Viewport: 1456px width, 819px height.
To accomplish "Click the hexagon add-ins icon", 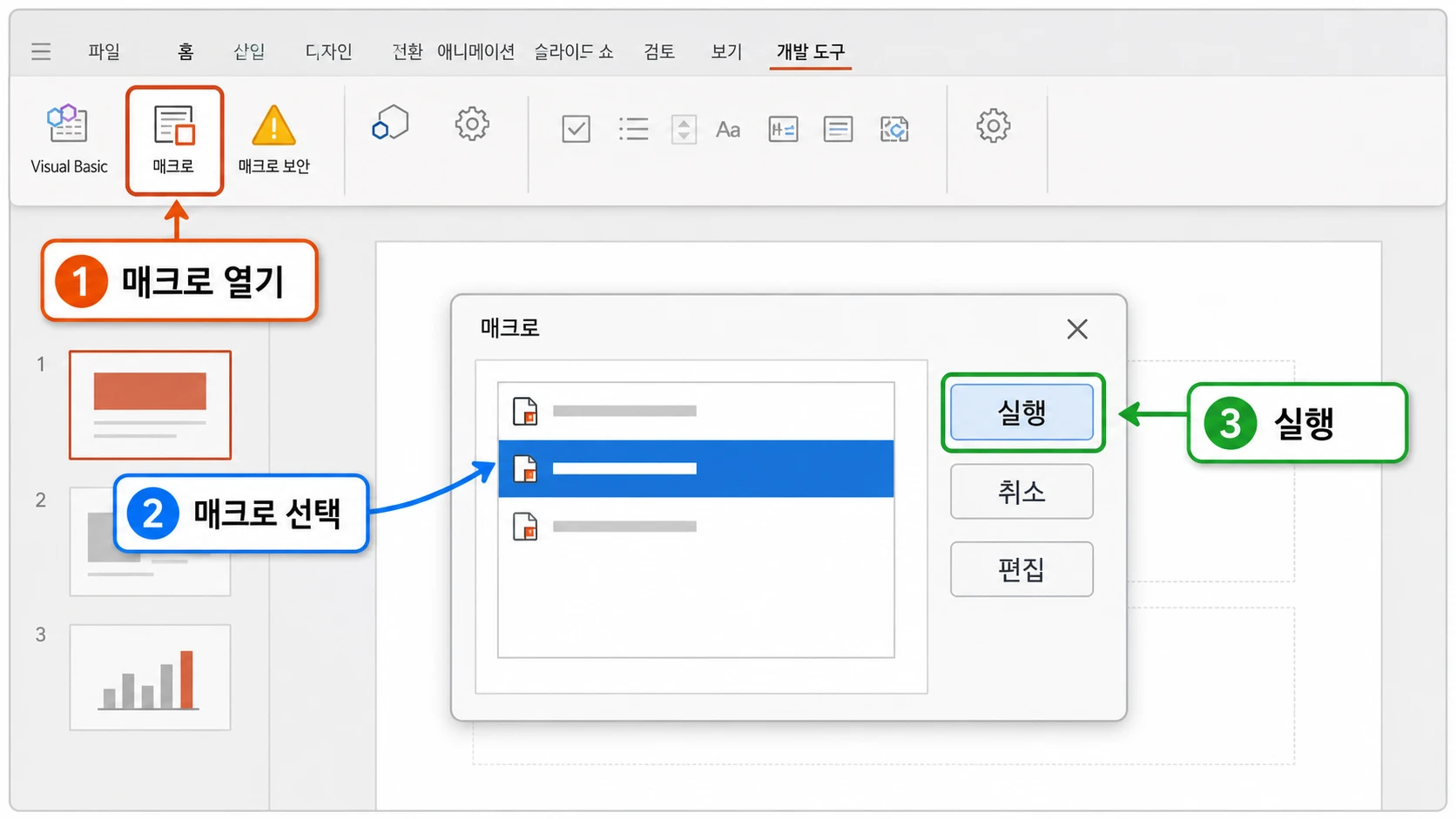I will pyautogui.click(x=390, y=124).
